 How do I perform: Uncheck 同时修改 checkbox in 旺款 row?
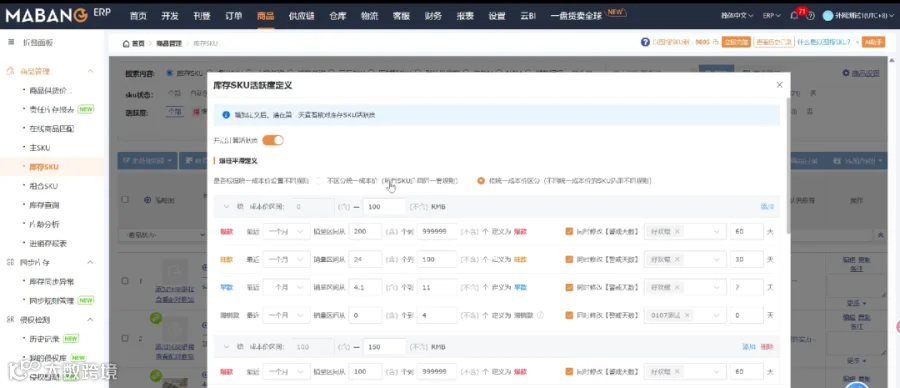coord(569,259)
